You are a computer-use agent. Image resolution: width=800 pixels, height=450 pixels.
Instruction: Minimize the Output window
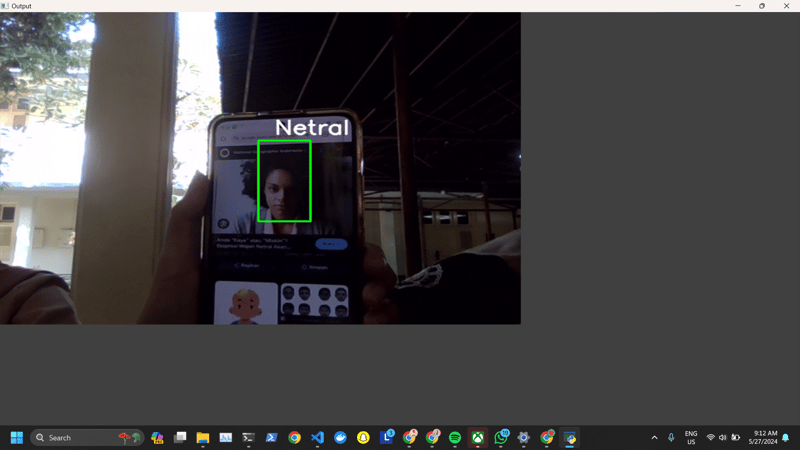tap(738, 6)
